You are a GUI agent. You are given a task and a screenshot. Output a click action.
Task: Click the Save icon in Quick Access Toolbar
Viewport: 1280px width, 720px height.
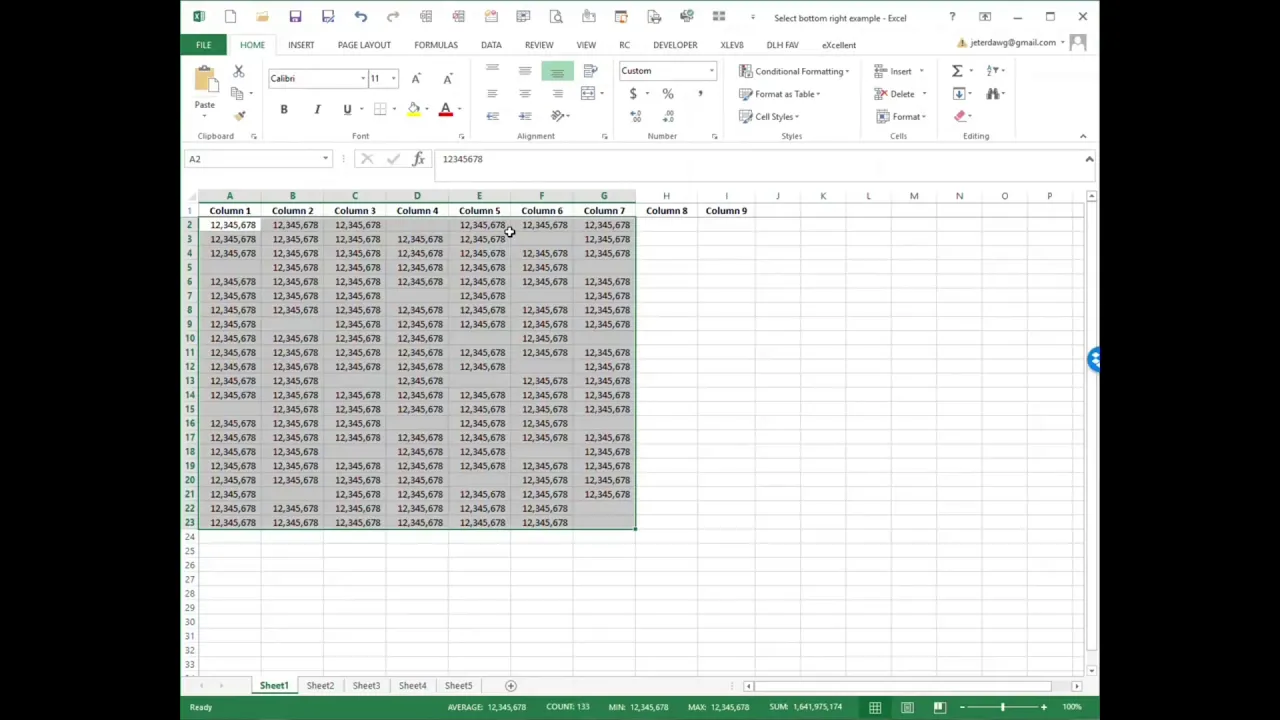[295, 17]
